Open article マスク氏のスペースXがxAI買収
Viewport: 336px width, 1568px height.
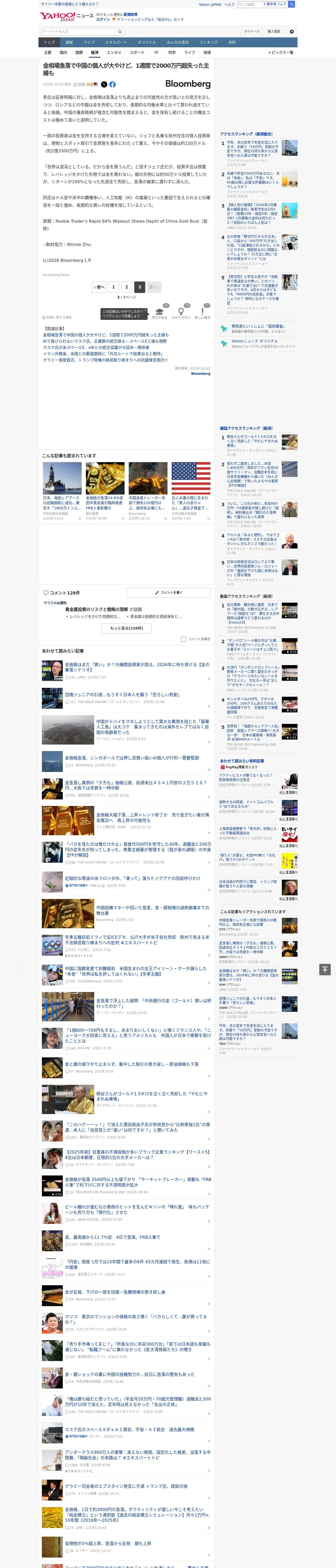click(x=129, y=1430)
